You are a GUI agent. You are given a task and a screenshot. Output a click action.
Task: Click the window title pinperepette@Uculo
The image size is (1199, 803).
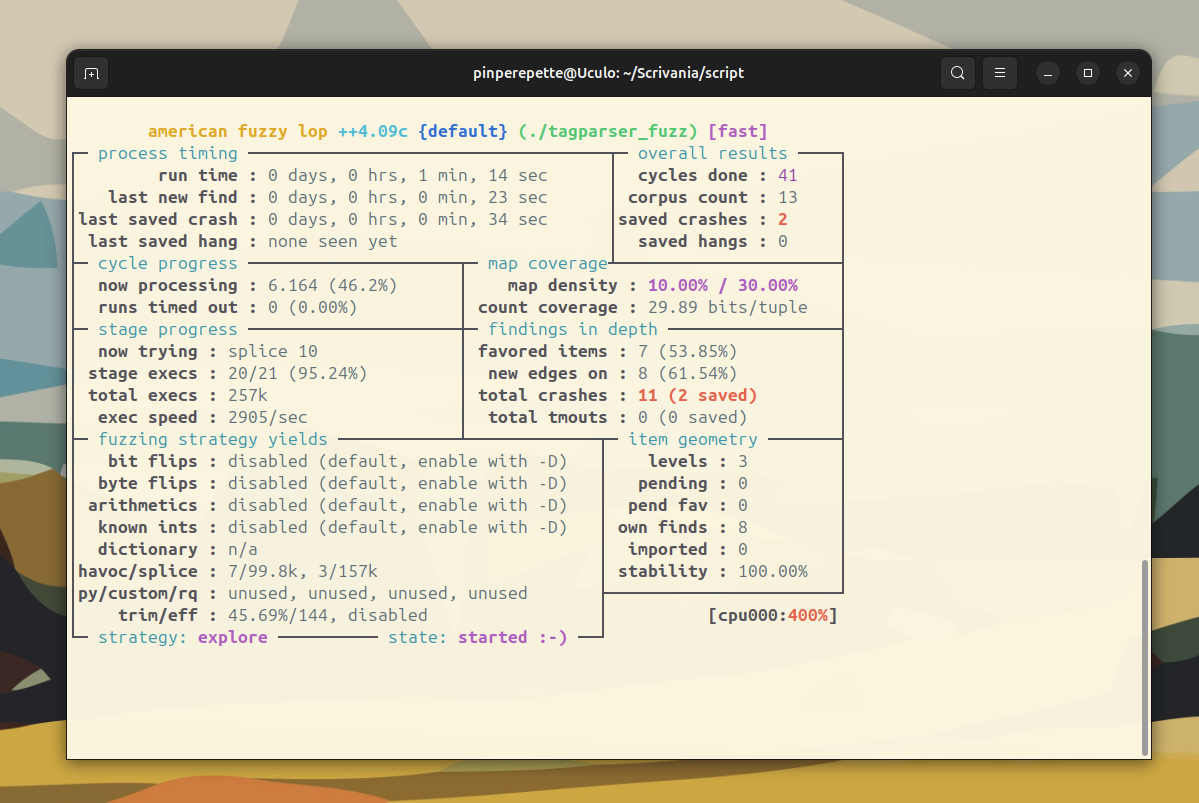coord(608,73)
